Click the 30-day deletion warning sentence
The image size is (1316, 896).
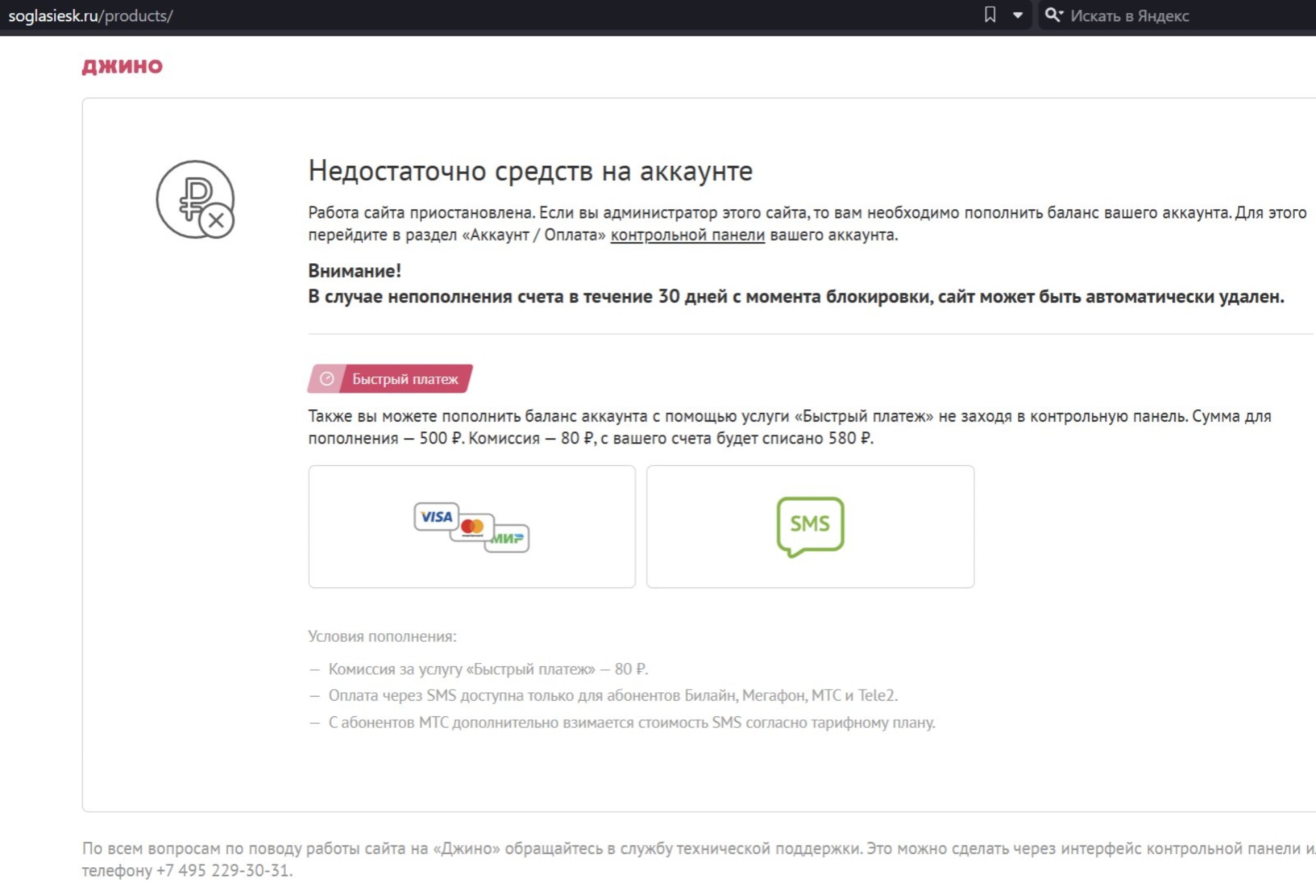tap(796, 297)
